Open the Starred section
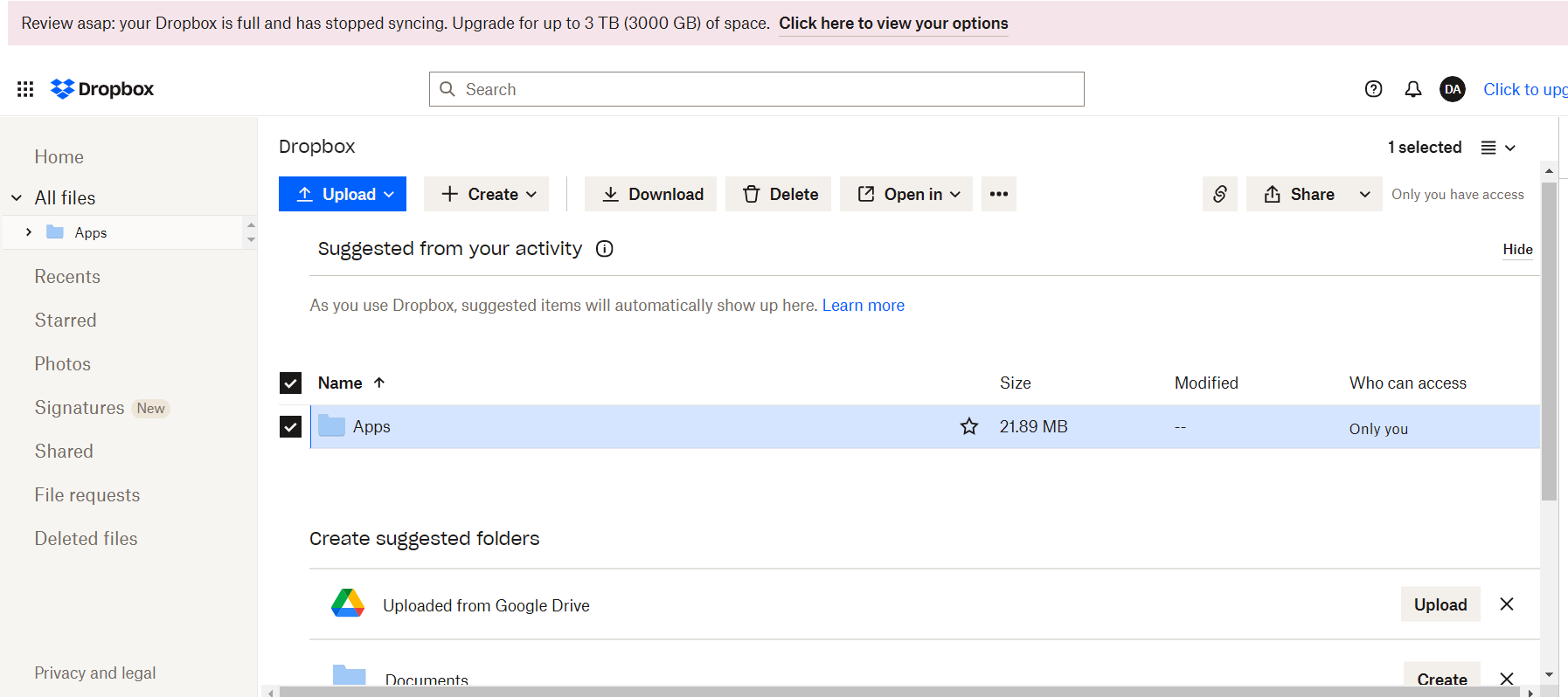Image resolution: width=1568 pixels, height=697 pixels. (x=66, y=321)
